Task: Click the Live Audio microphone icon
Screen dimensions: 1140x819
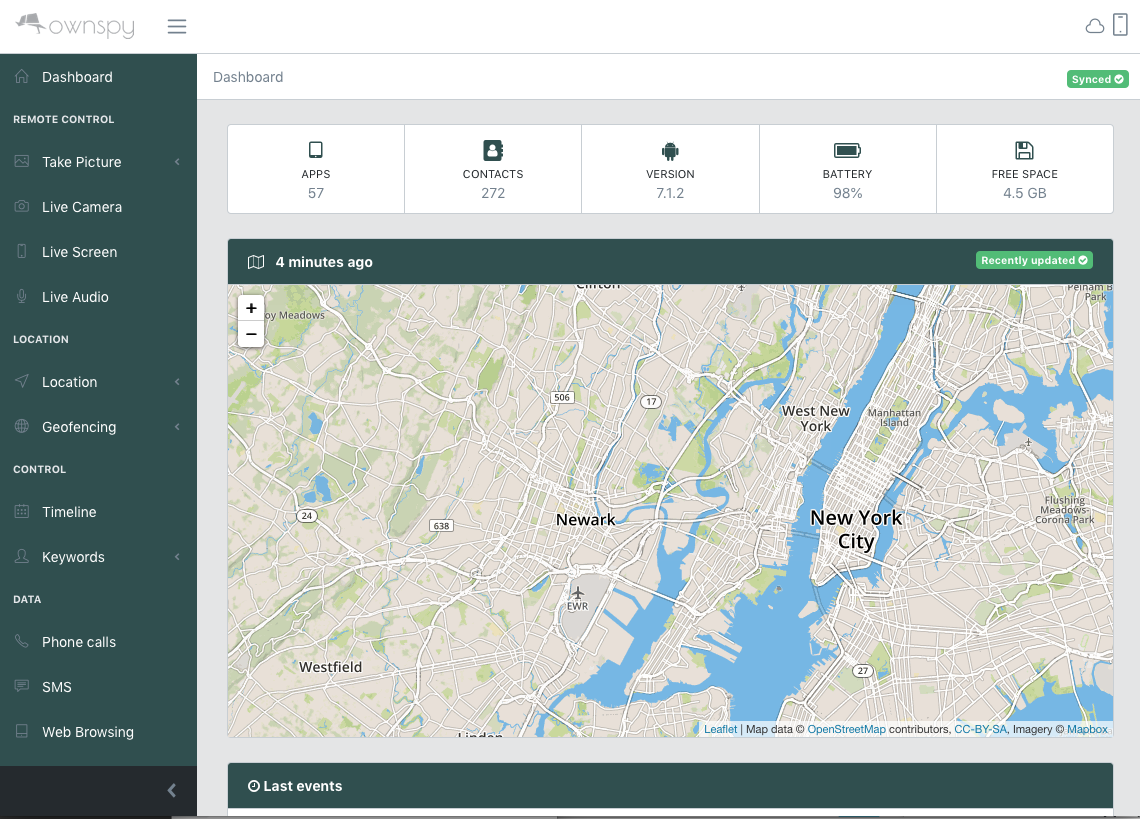Action: coord(22,297)
